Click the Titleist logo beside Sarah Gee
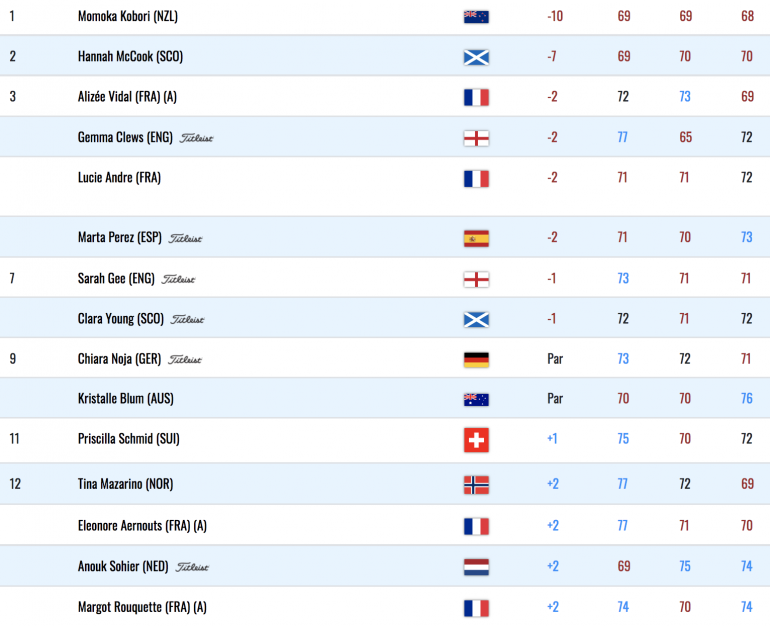Viewport: 770px width, 626px height. pos(178,279)
